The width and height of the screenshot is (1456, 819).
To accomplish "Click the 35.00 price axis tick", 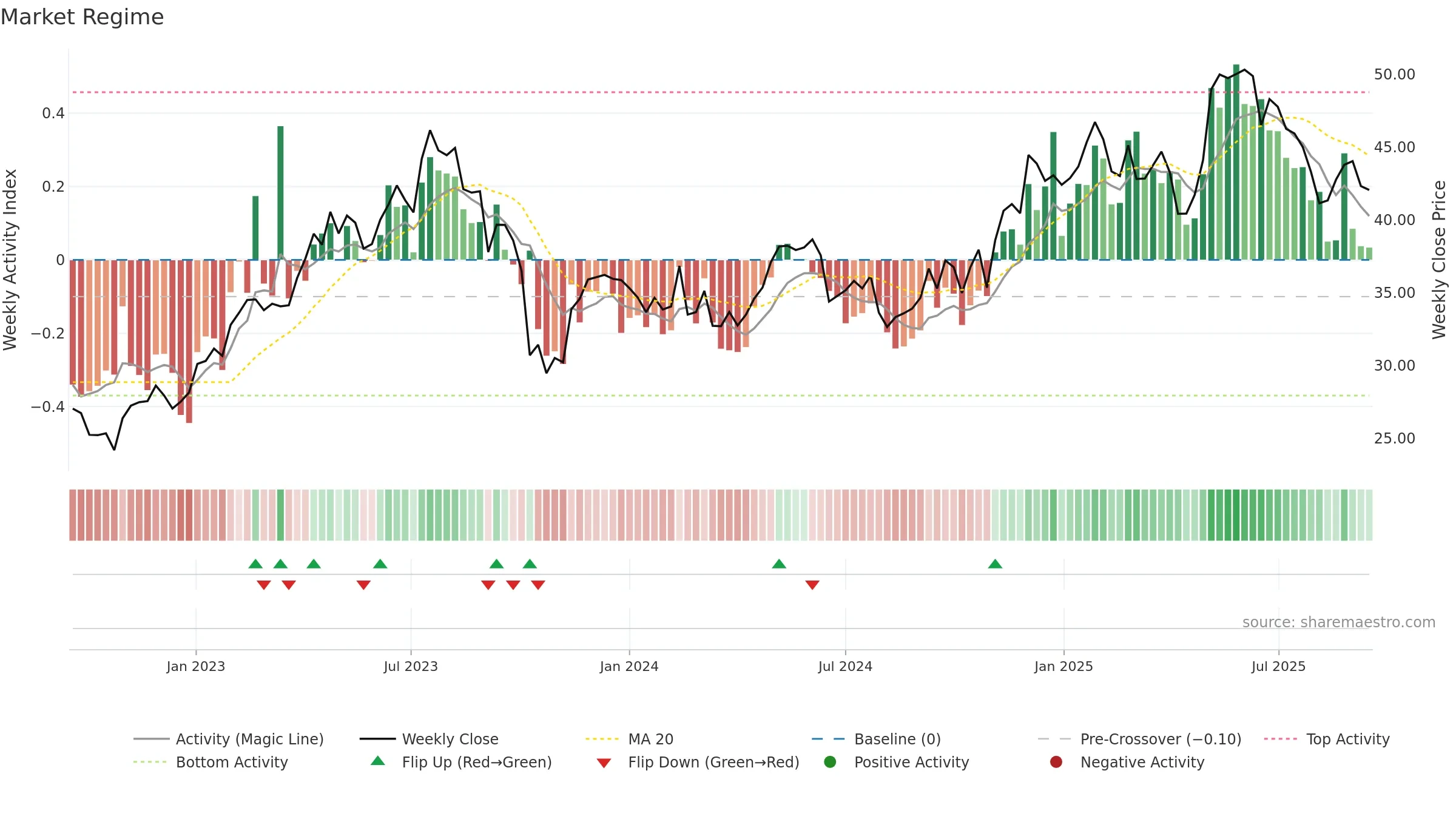I will [x=1394, y=292].
